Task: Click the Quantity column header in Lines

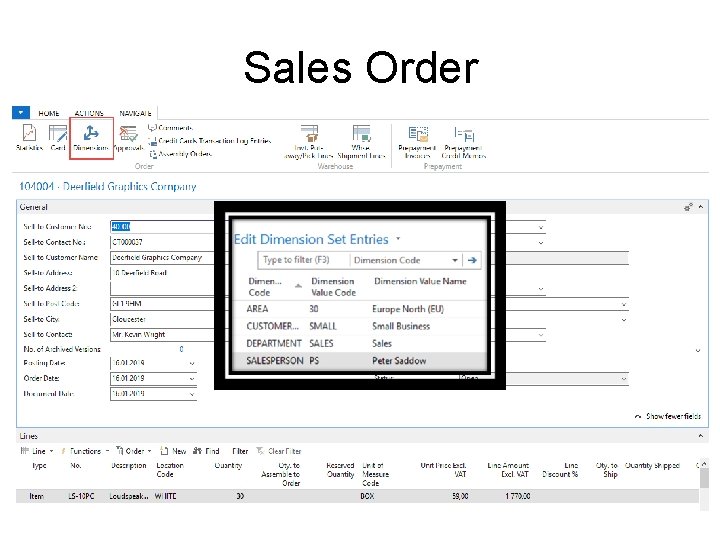Action: click(x=228, y=466)
